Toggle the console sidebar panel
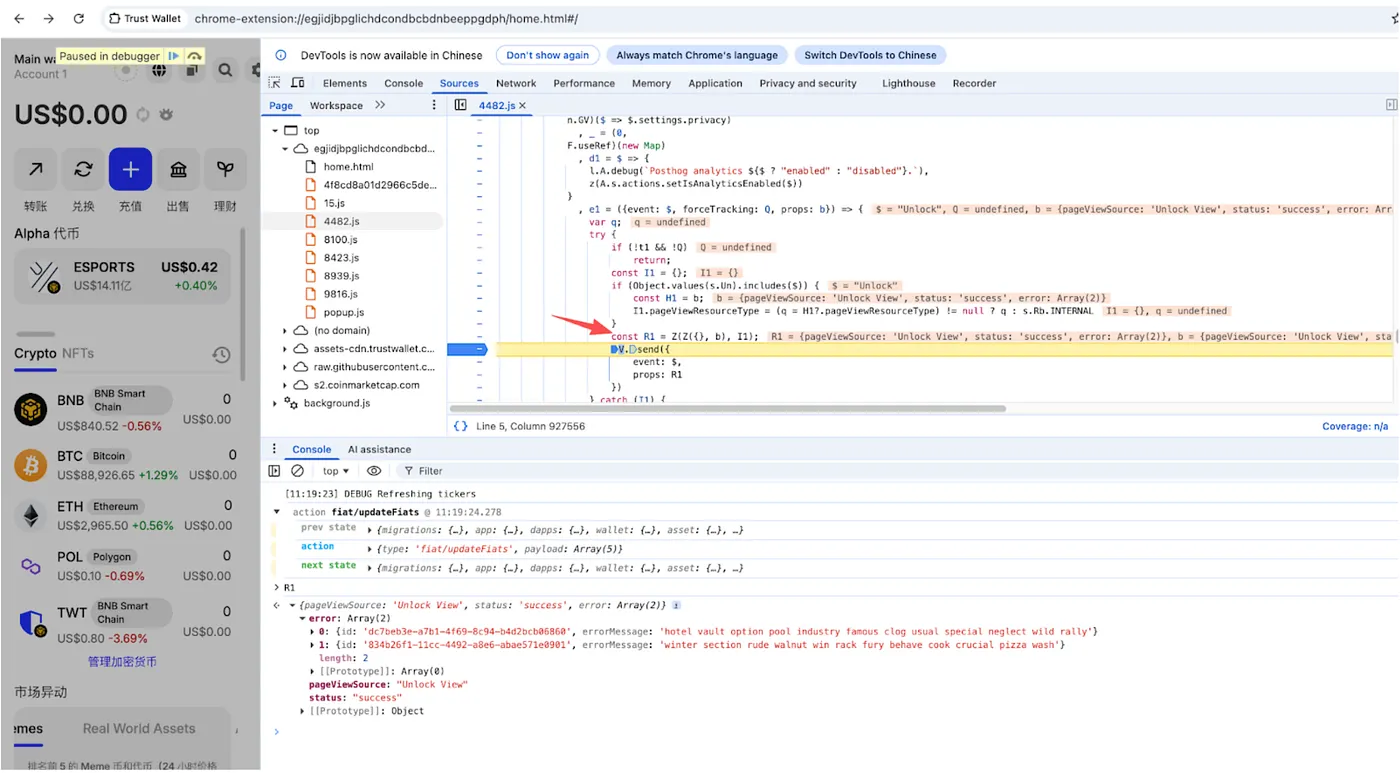 point(274,470)
